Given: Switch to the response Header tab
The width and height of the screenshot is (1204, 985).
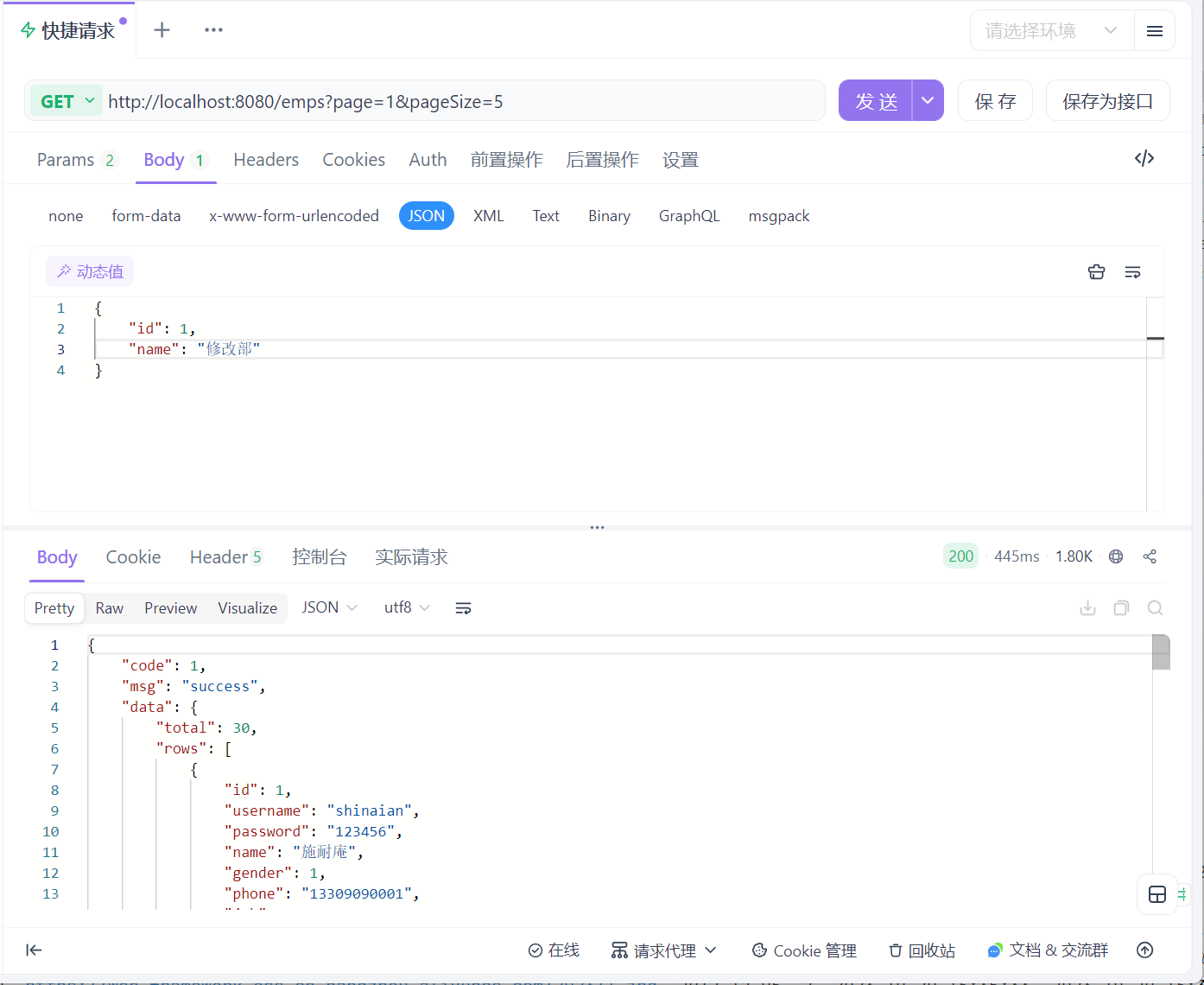Looking at the screenshot, I should (x=225, y=557).
